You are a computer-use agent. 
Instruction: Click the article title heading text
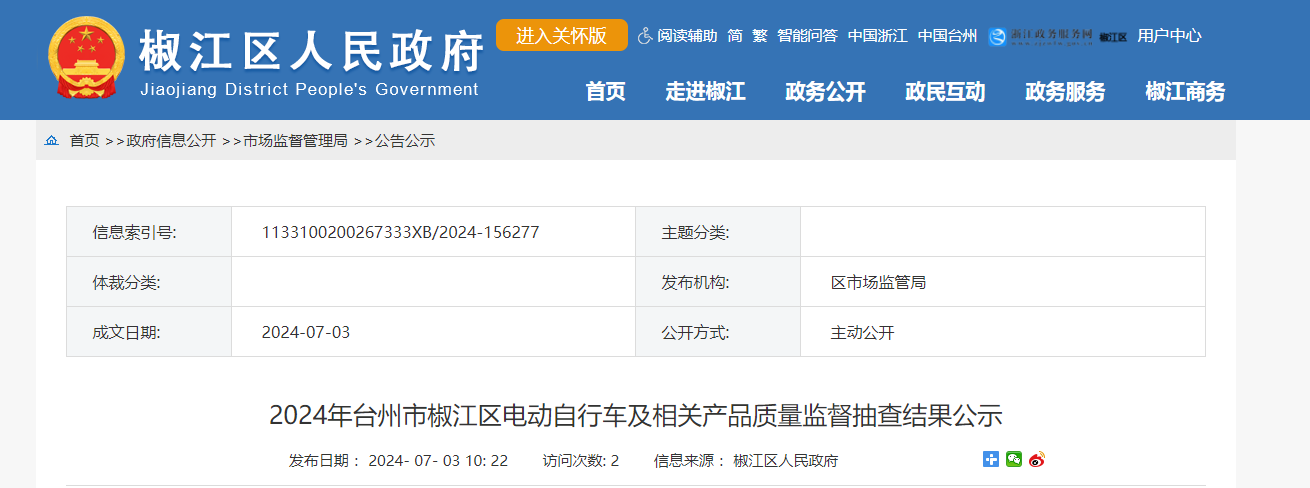click(635, 415)
